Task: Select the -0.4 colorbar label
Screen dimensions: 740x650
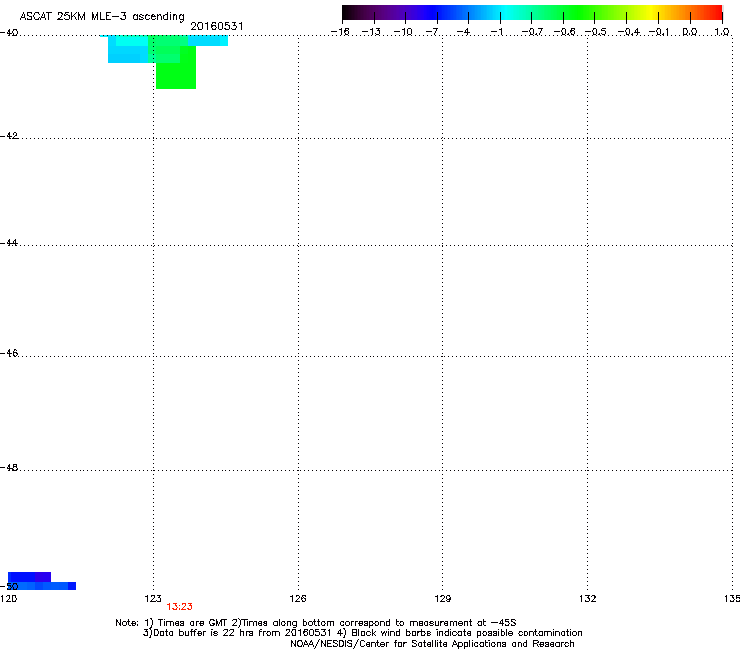Action: (629, 32)
